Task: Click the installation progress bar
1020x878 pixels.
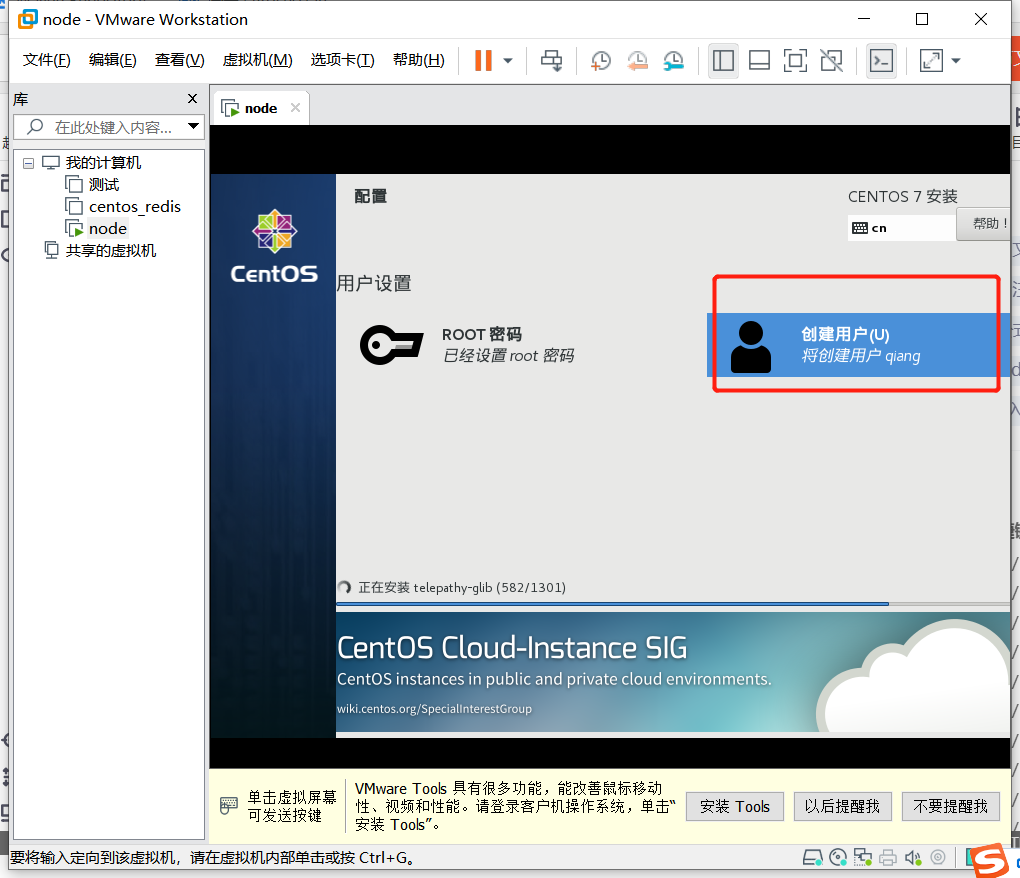Action: point(673,604)
